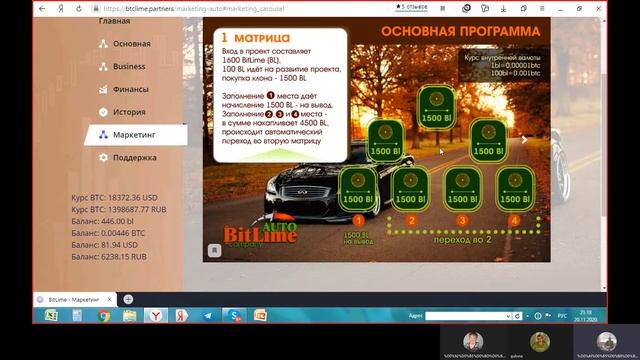Image resolution: width=640 pixels, height=360 pixels.
Task: Click the bookmark icon on the slide
Action: tap(215, 250)
